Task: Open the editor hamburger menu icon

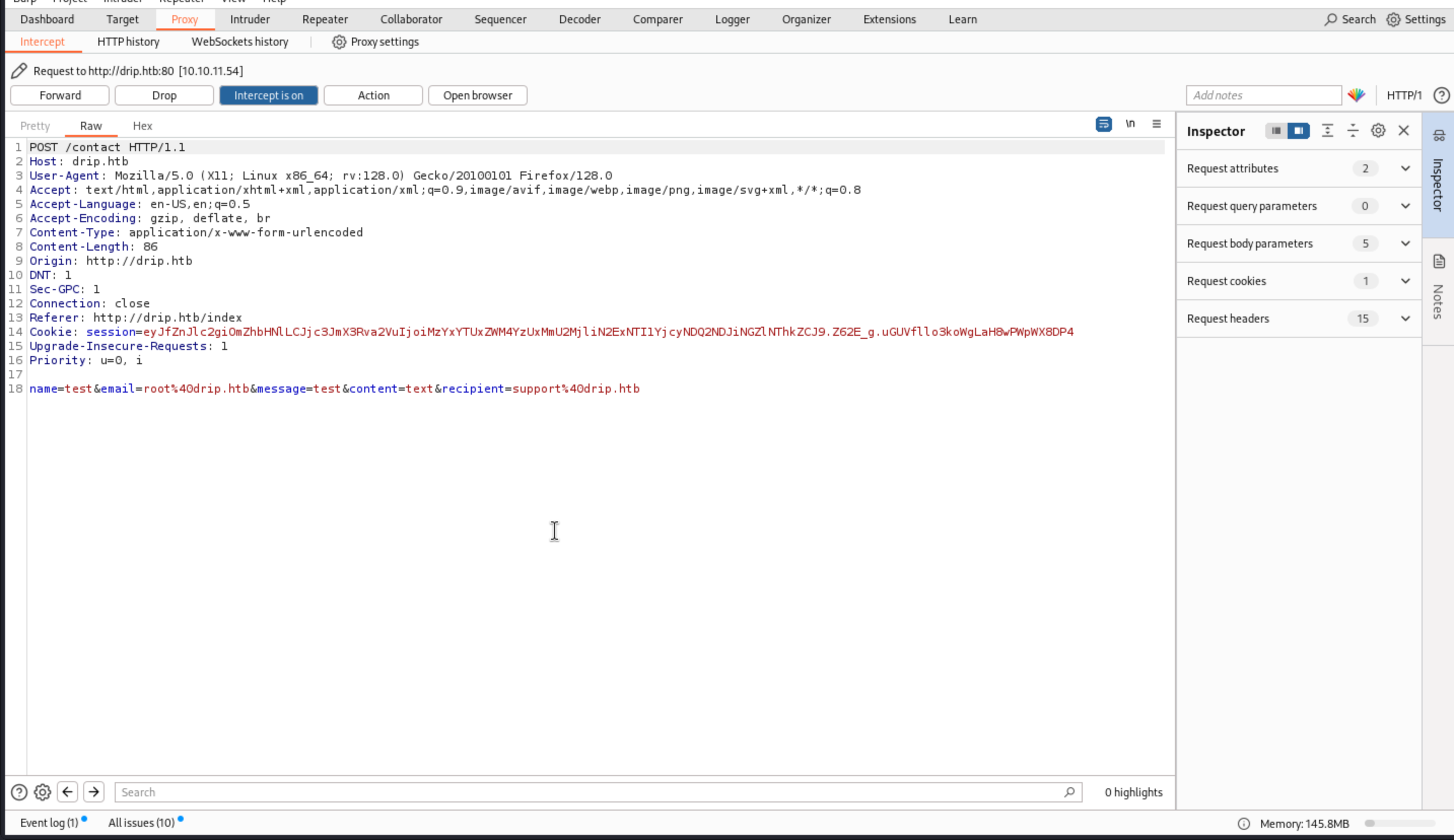Action: (x=1156, y=124)
